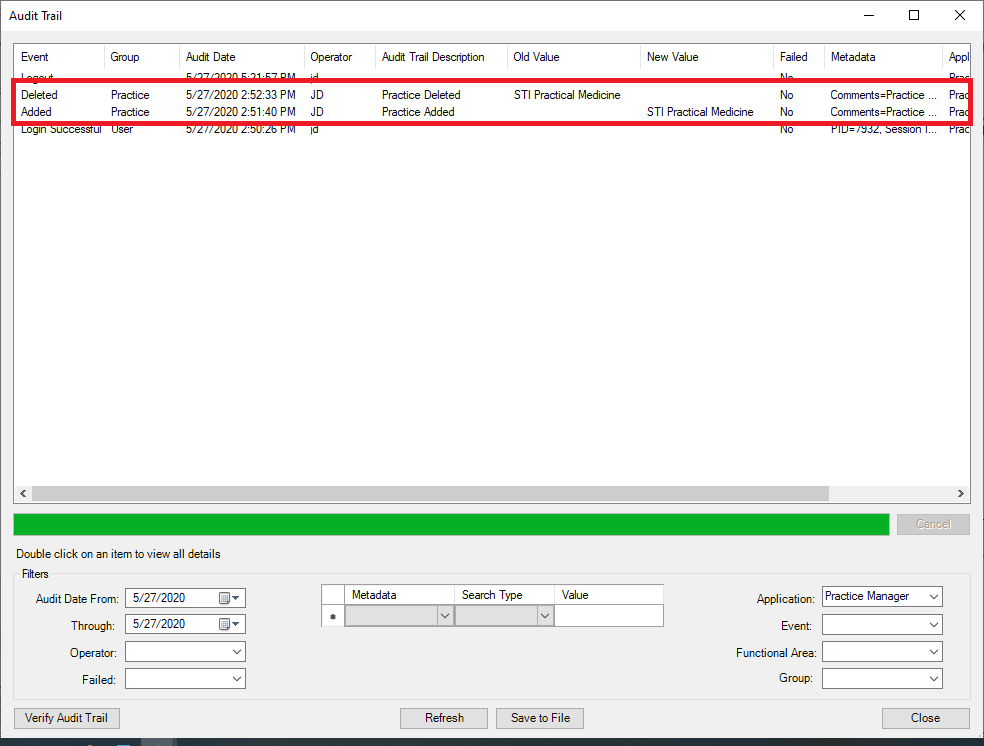This screenshot has width=984, height=746.
Task: Select the Practice Deleted audit row
Action: (420, 95)
